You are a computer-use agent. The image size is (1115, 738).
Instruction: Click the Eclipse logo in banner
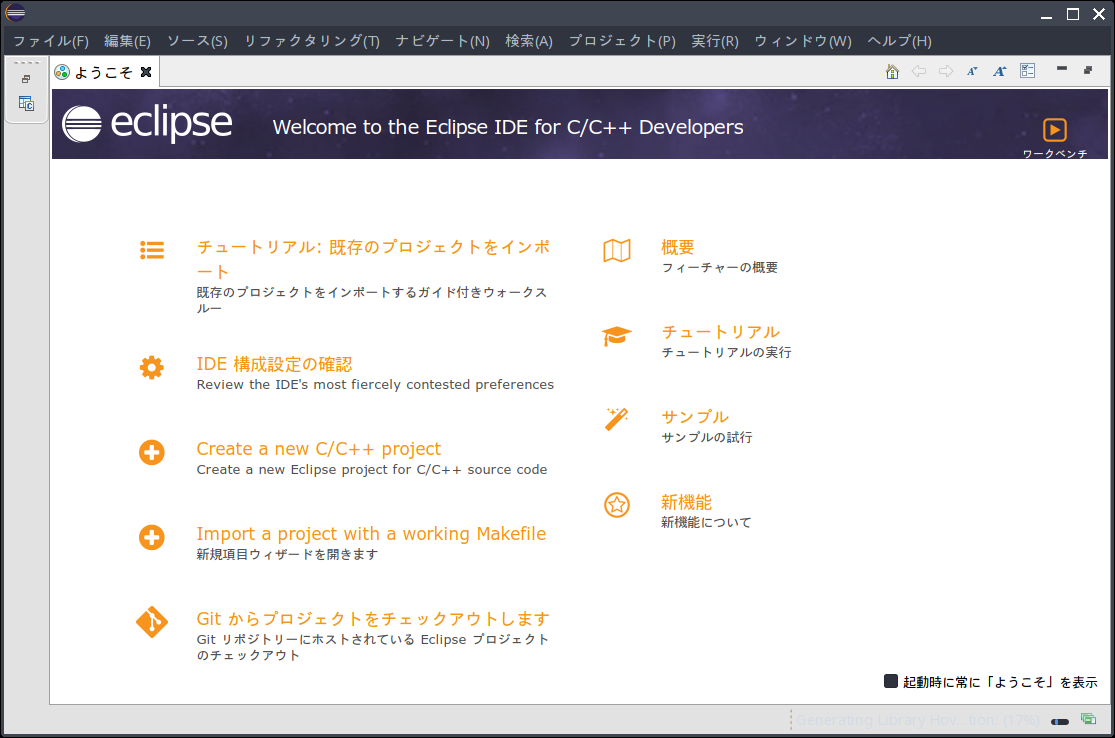(146, 124)
